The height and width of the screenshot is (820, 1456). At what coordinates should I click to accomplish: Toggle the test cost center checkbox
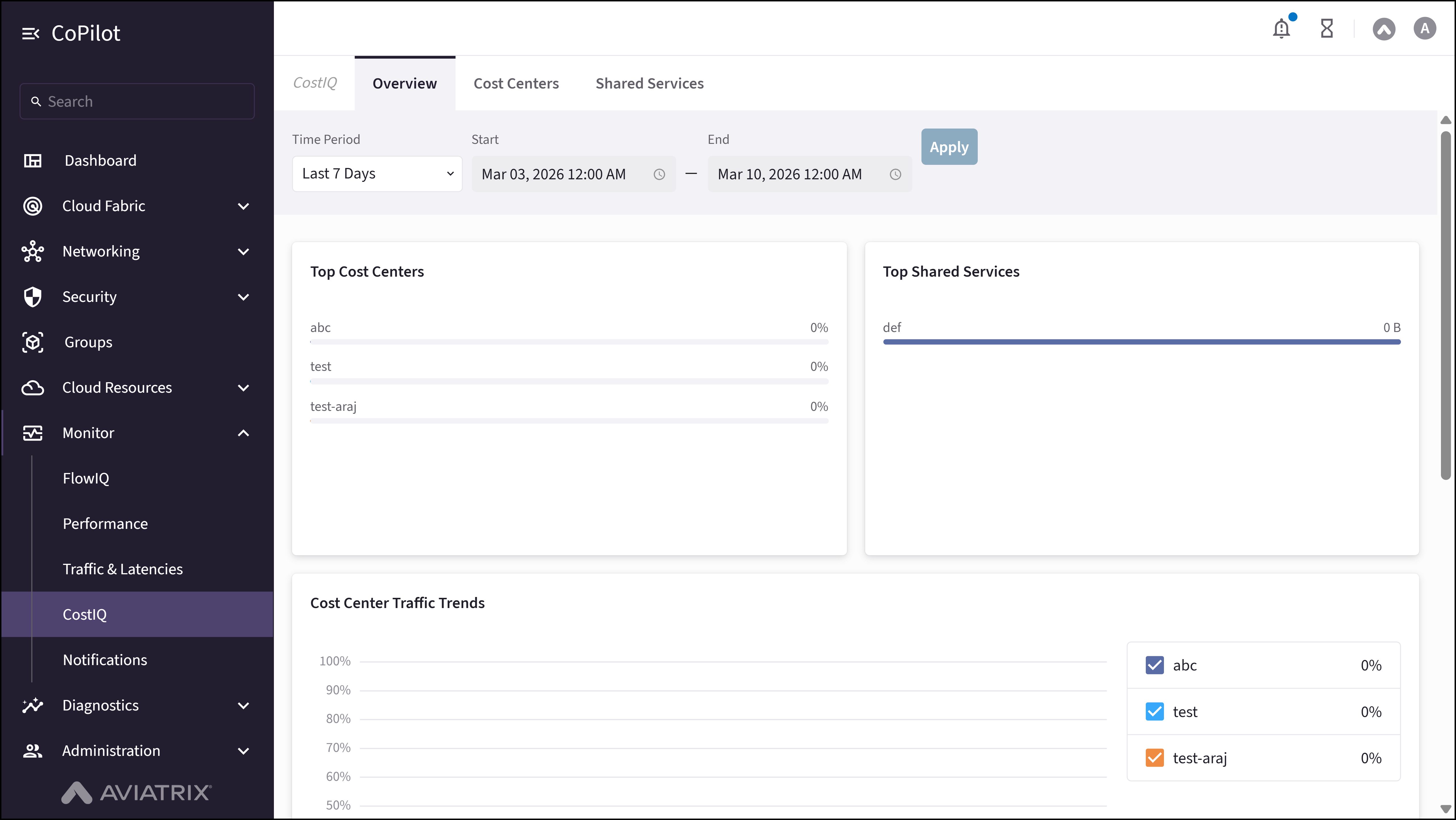(x=1154, y=712)
